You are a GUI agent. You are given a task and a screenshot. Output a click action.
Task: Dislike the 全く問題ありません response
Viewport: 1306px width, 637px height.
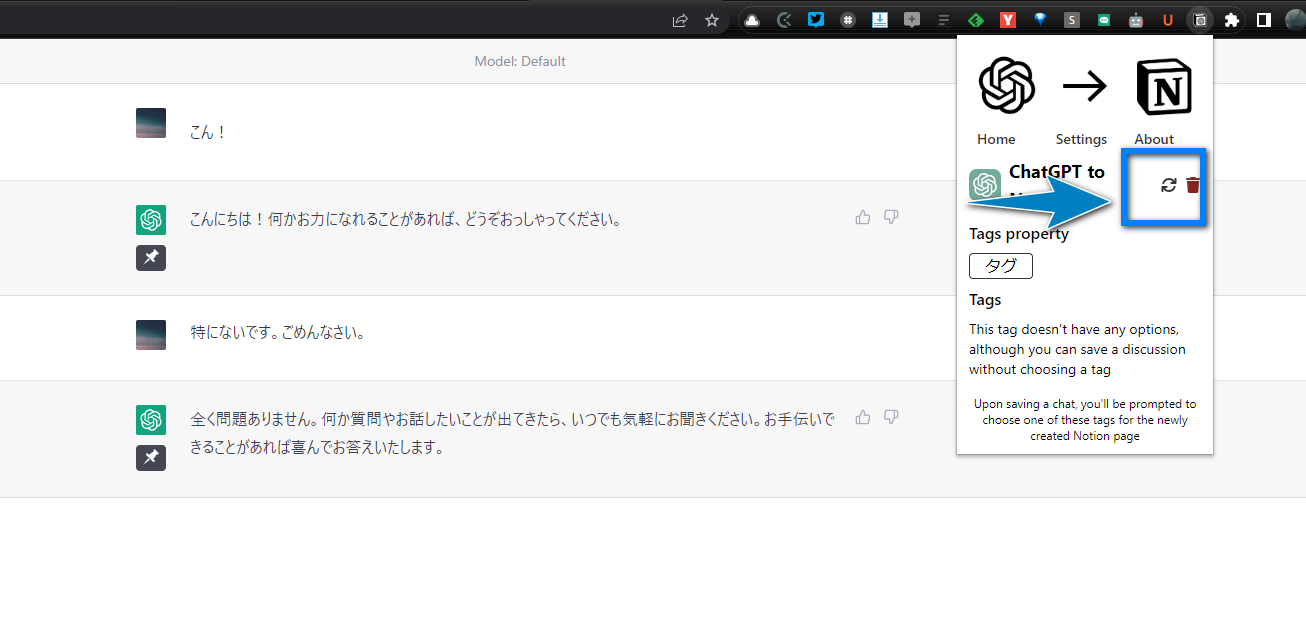(x=891, y=417)
